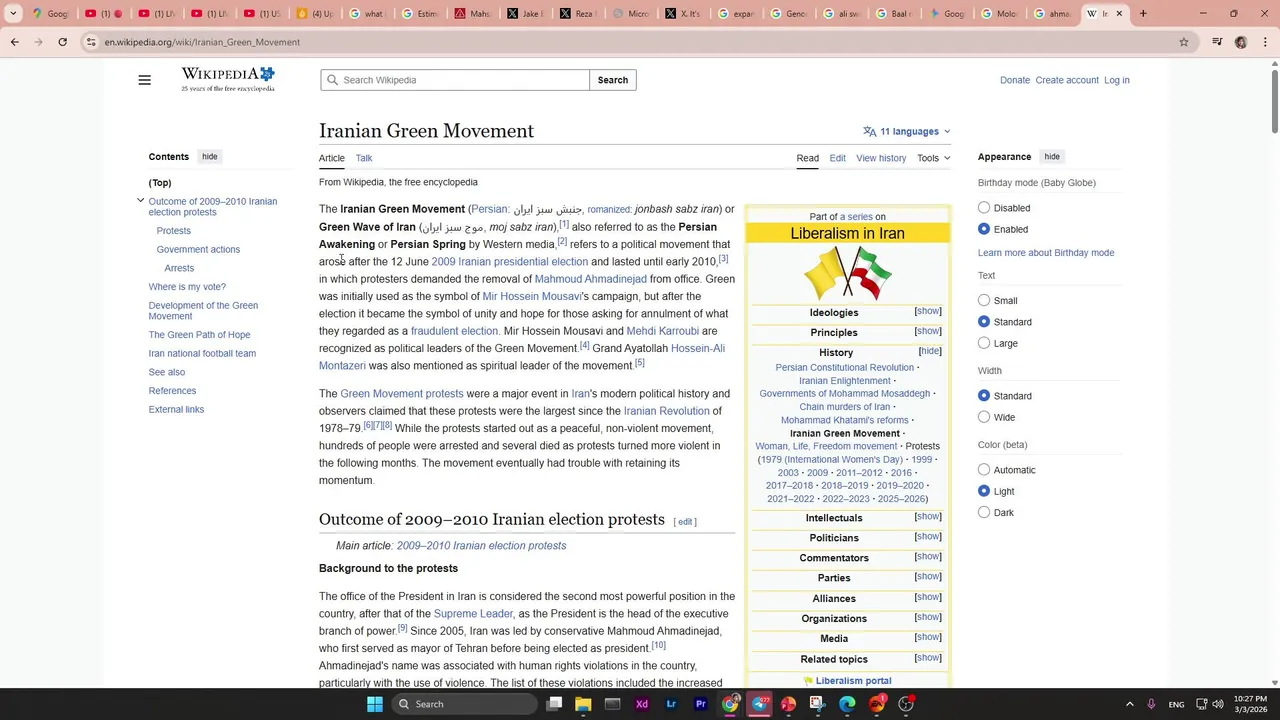Bookmark this page with the star icon
Image resolution: width=1280 pixels, height=720 pixels.
click(x=1184, y=42)
